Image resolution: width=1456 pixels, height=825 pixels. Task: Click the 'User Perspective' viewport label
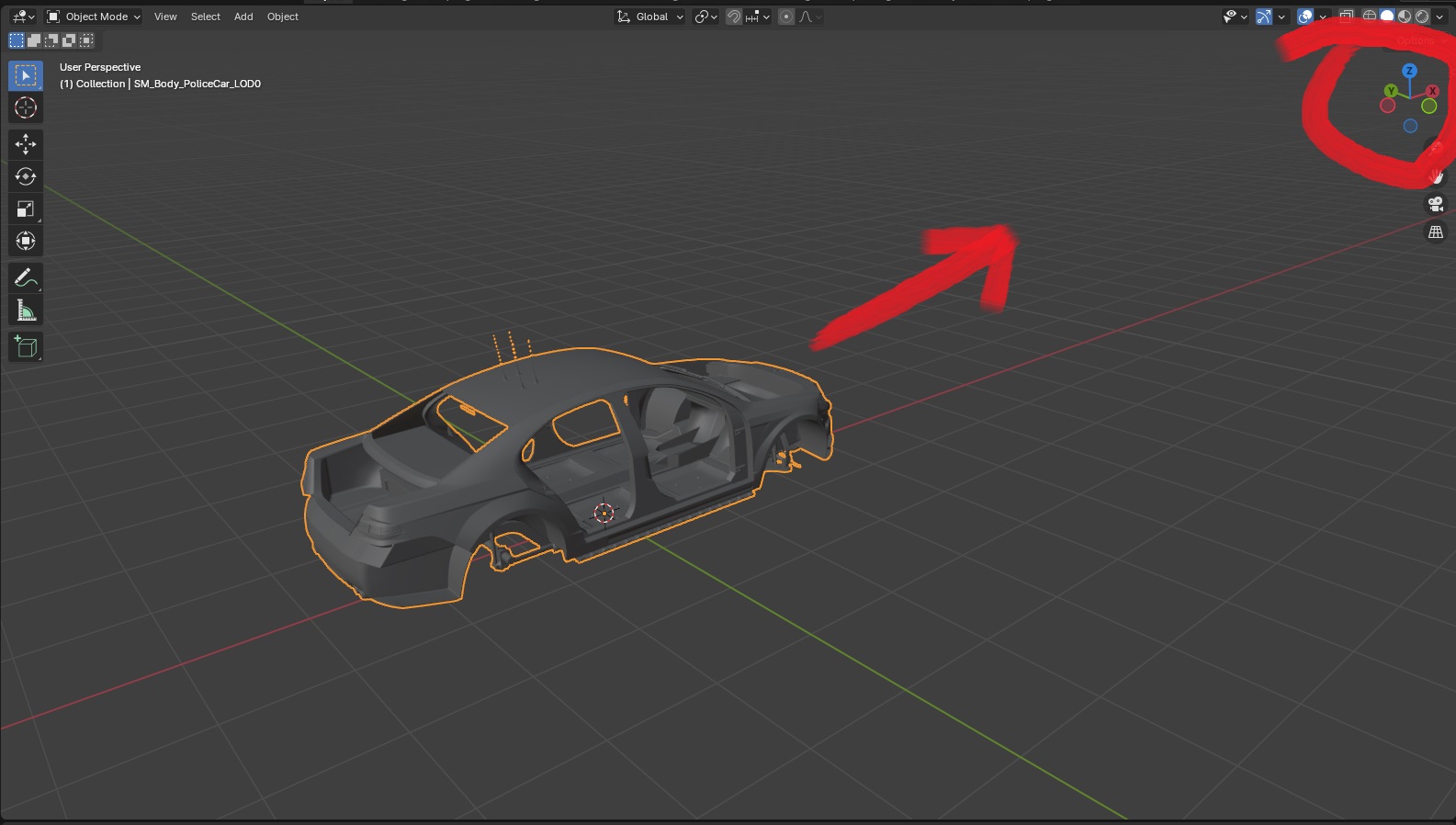(x=100, y=67)
